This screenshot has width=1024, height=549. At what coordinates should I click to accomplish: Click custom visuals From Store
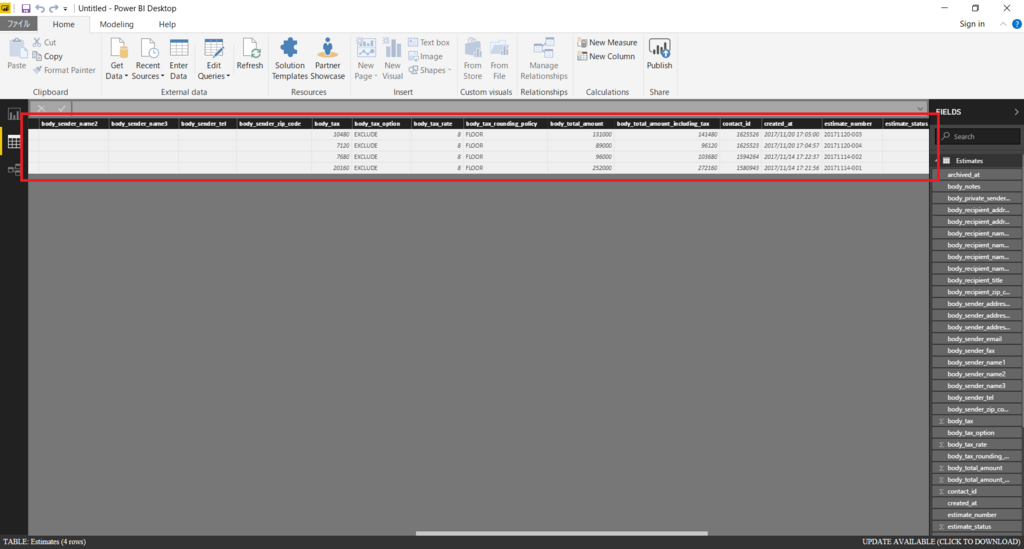point(472,59)
